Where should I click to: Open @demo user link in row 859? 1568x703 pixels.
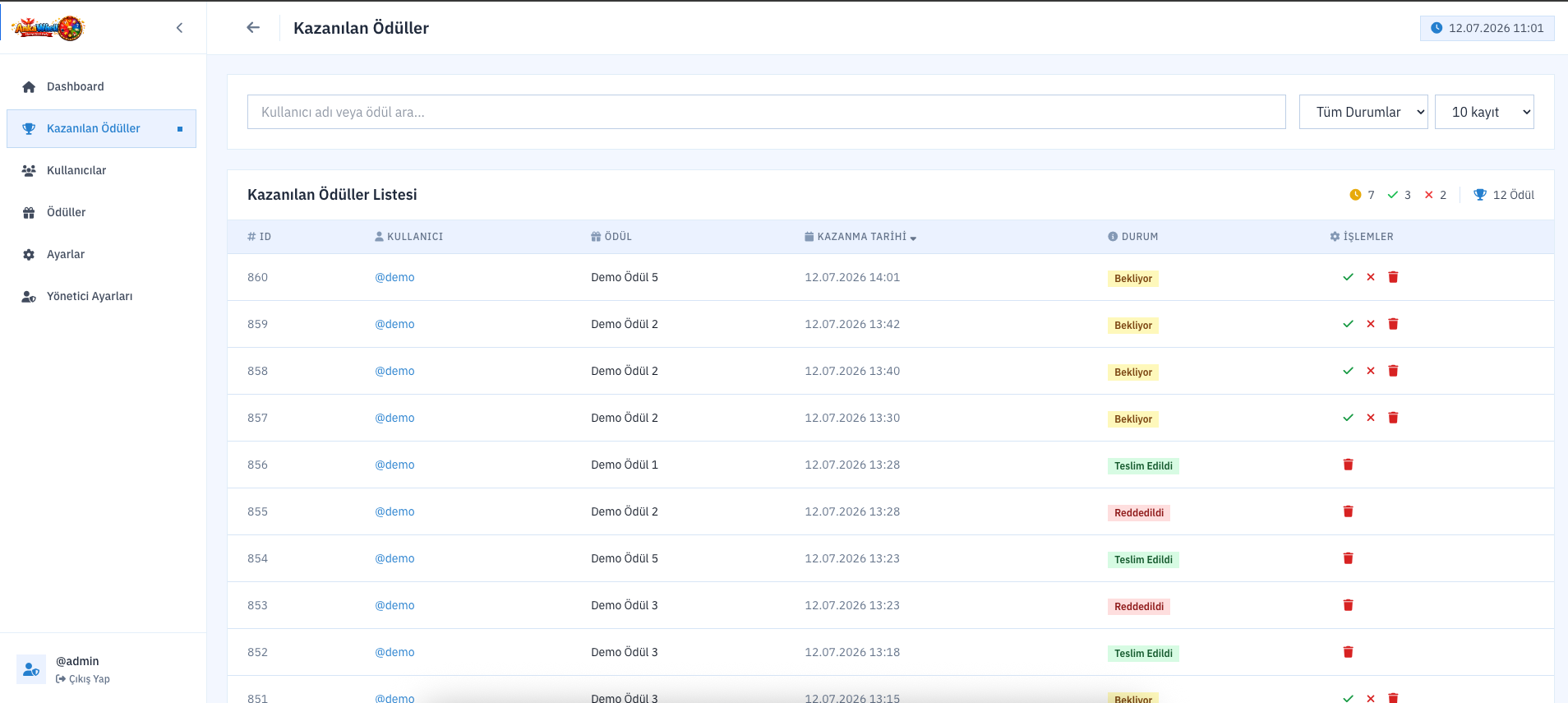tap(394, 324)
